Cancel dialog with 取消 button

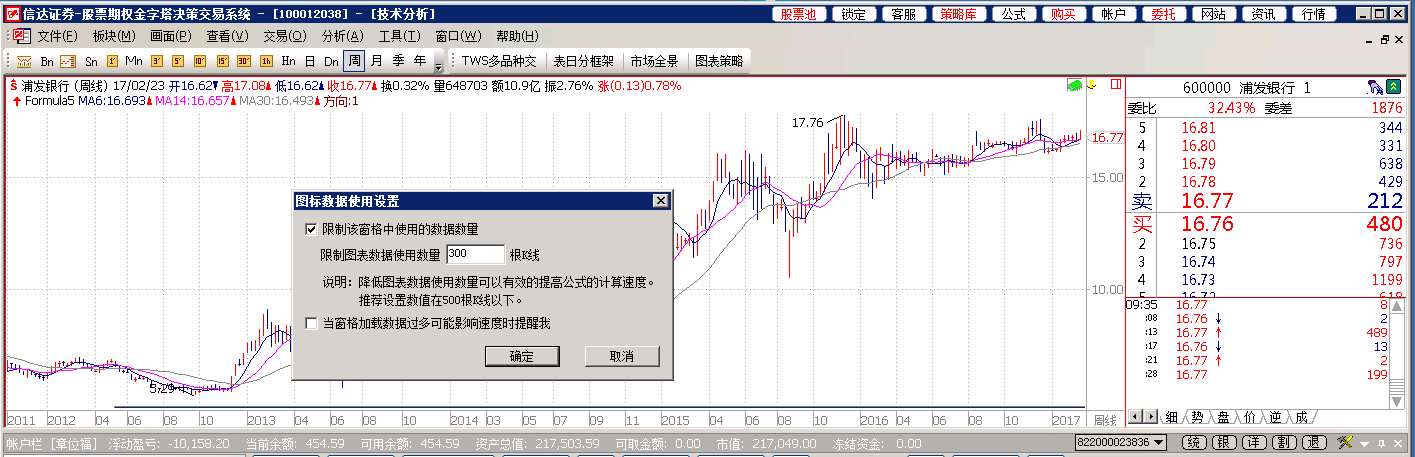coord(622,356)
